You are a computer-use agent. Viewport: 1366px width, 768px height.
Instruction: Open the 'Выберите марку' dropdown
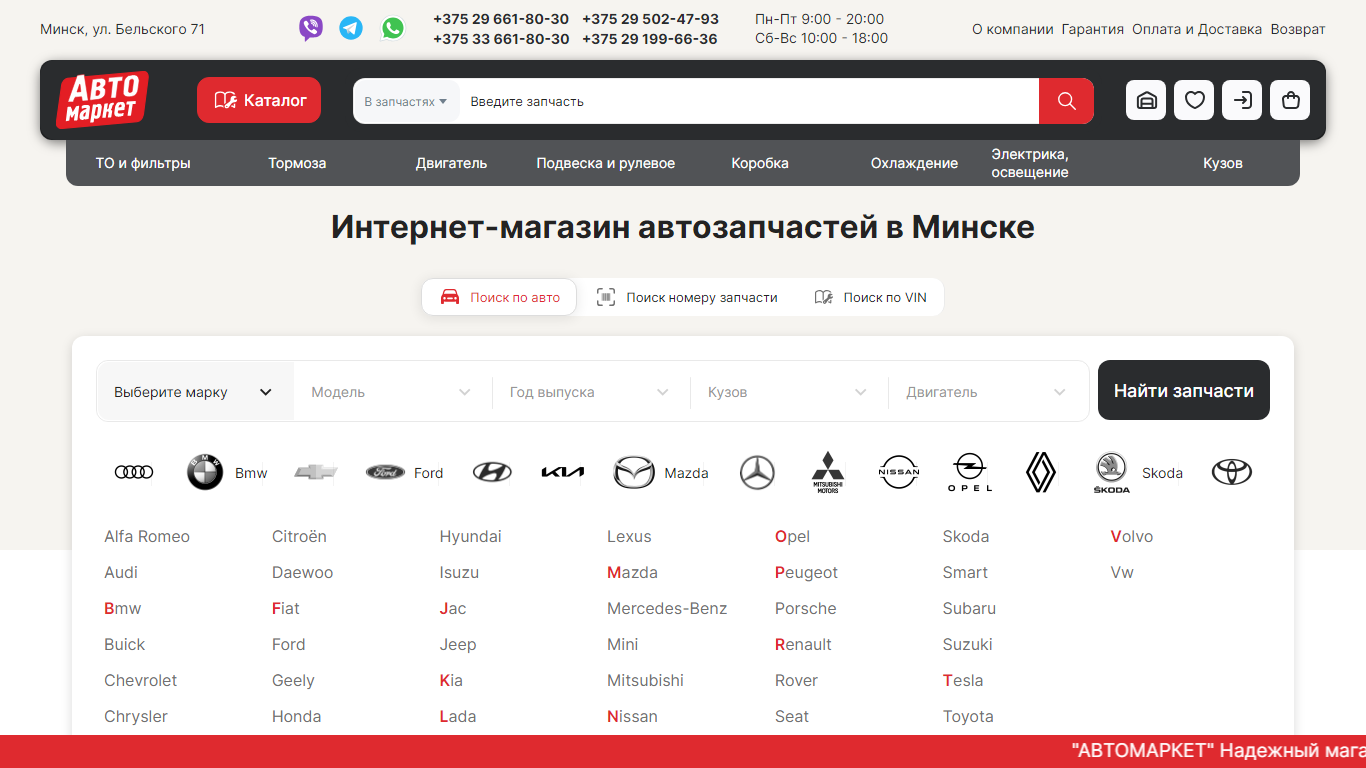click(195, 392)
